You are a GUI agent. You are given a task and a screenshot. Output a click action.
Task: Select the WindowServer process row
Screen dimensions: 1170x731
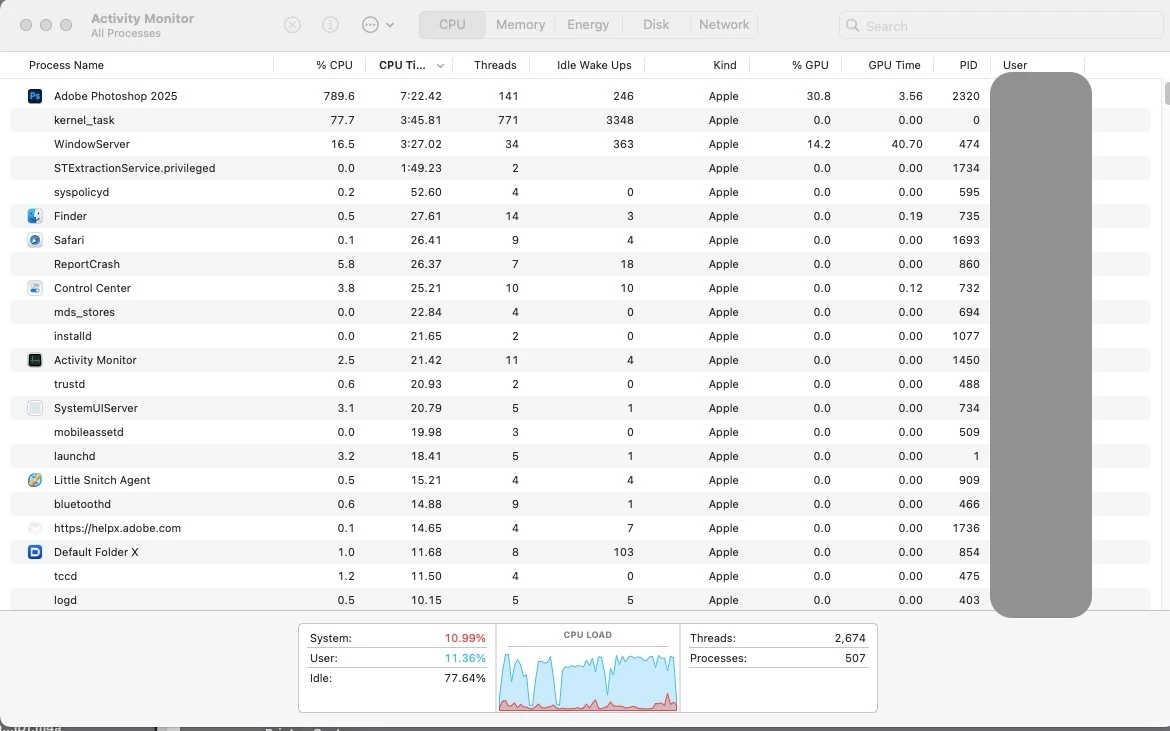(x=581, y=144)
